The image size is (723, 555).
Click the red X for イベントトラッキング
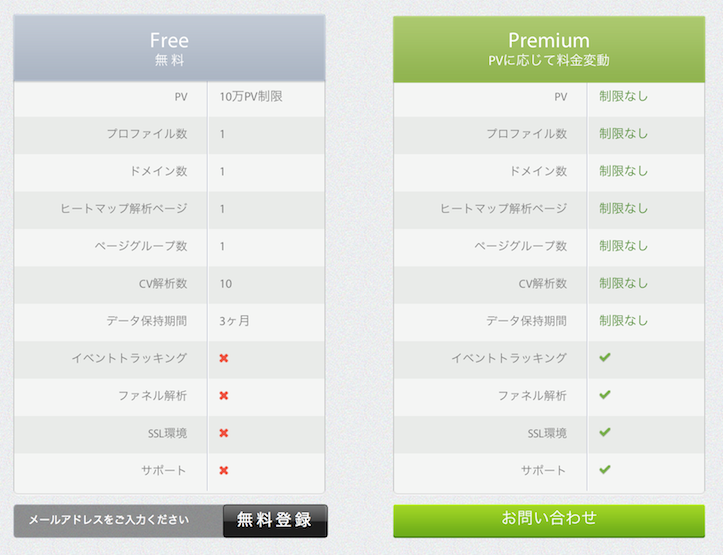pyautogui.click(x=224, y=358)
